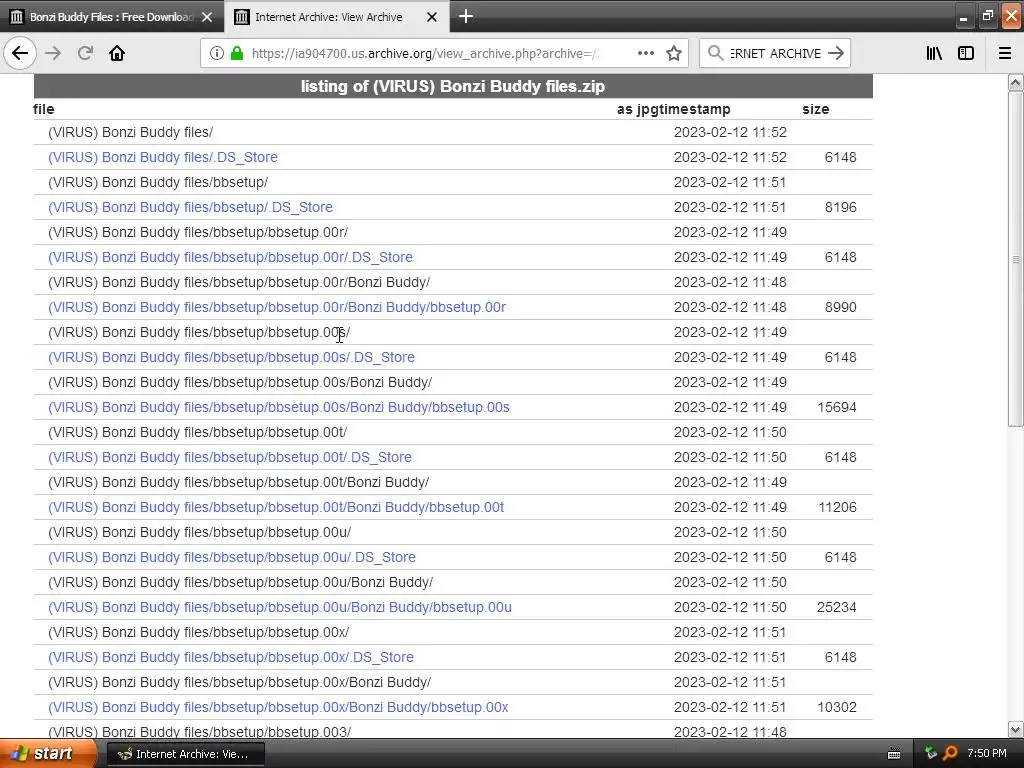Click size value 15694

pyautogui.click(x=837, y=408)
